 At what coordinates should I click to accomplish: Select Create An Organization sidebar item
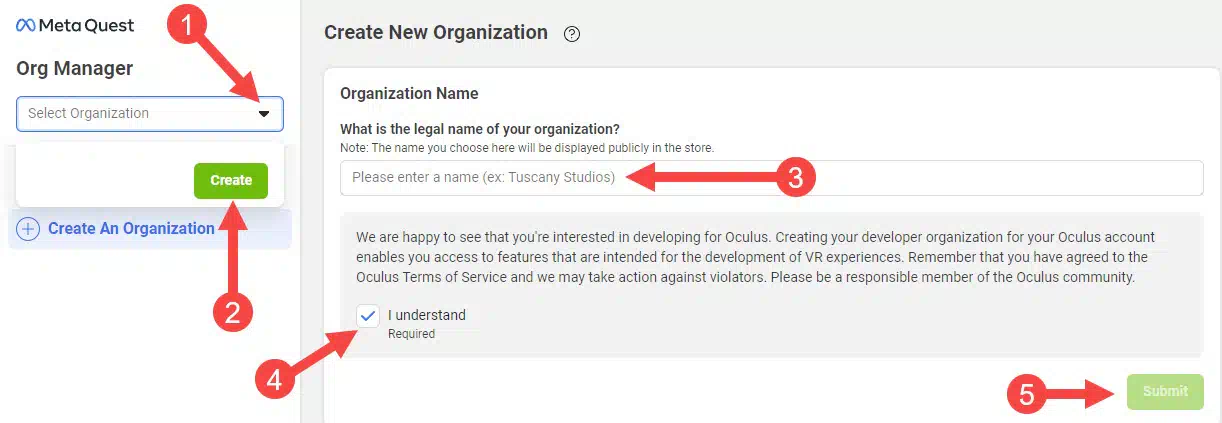(131, 228)
